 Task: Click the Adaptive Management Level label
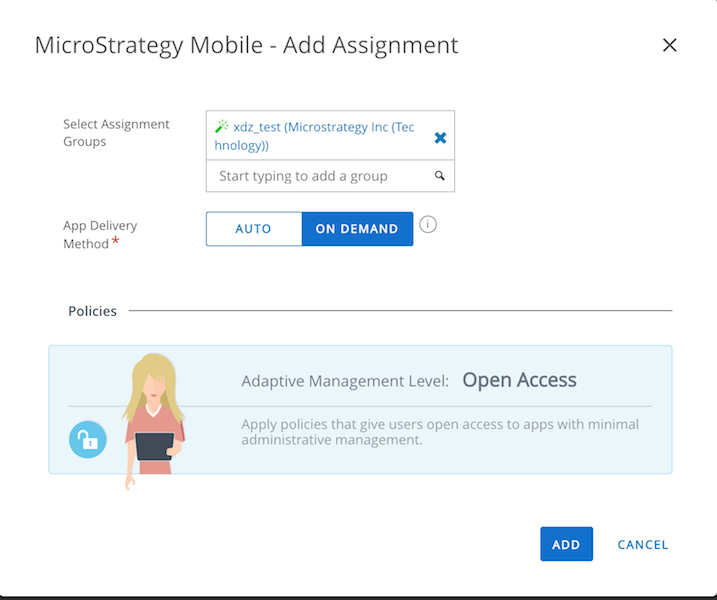click(x=345, y=381)
